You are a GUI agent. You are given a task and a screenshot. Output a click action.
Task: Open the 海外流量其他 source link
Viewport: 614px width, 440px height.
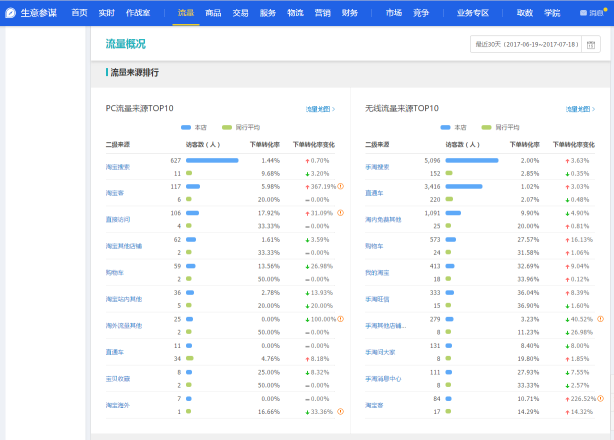coord(124,325)
